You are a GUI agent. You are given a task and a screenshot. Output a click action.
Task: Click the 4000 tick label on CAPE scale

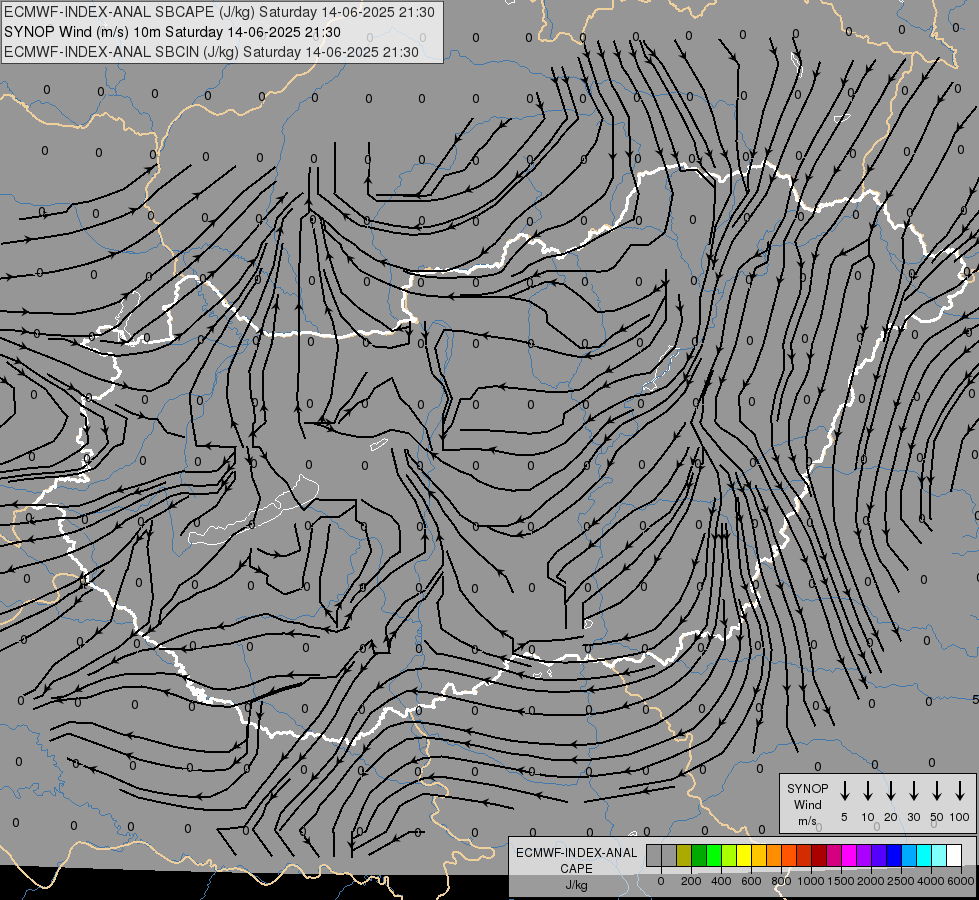pyautogui.click(x=931, y=881)
